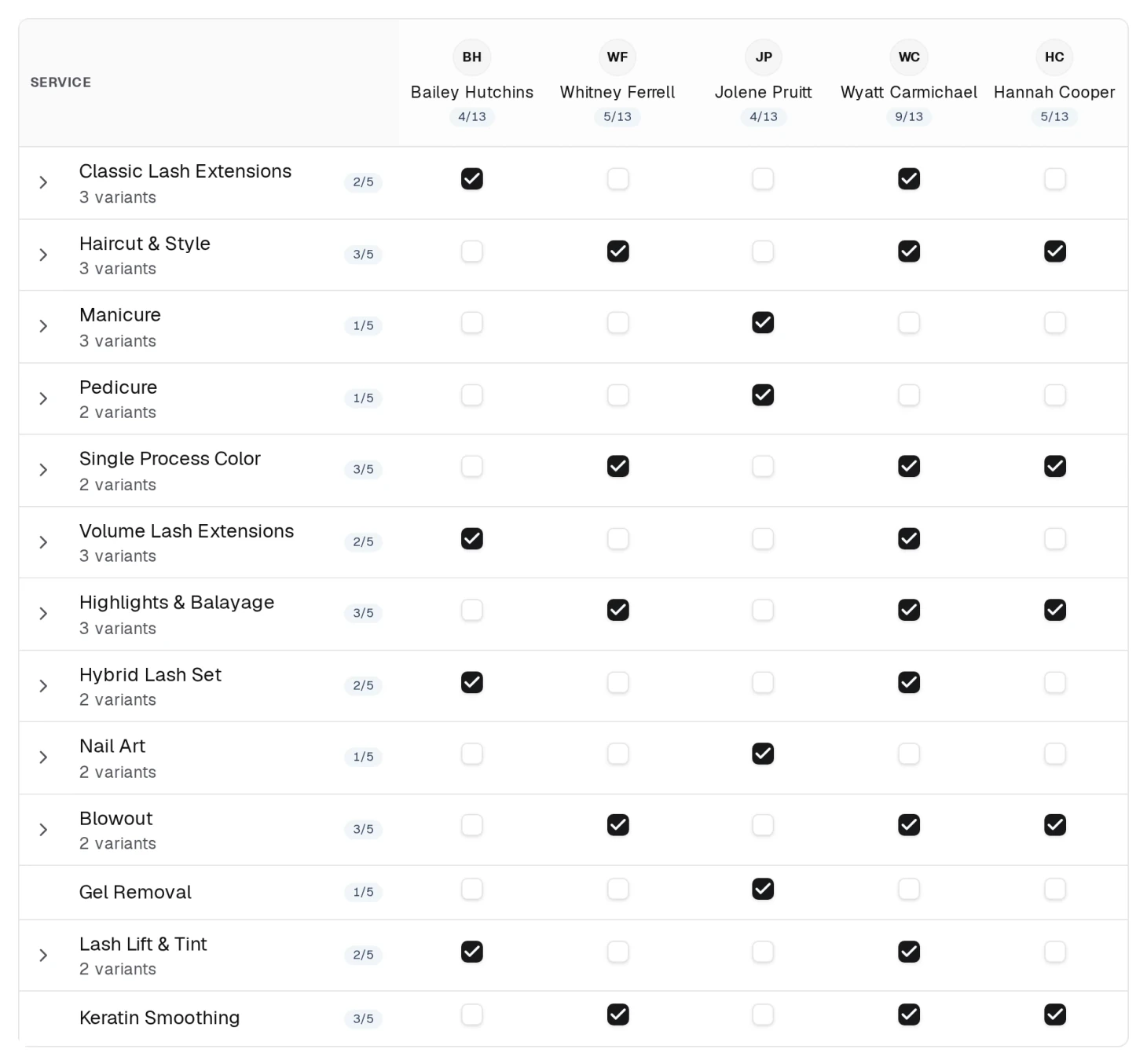Click the Keratin Smoothing service name

[159, 1018]
